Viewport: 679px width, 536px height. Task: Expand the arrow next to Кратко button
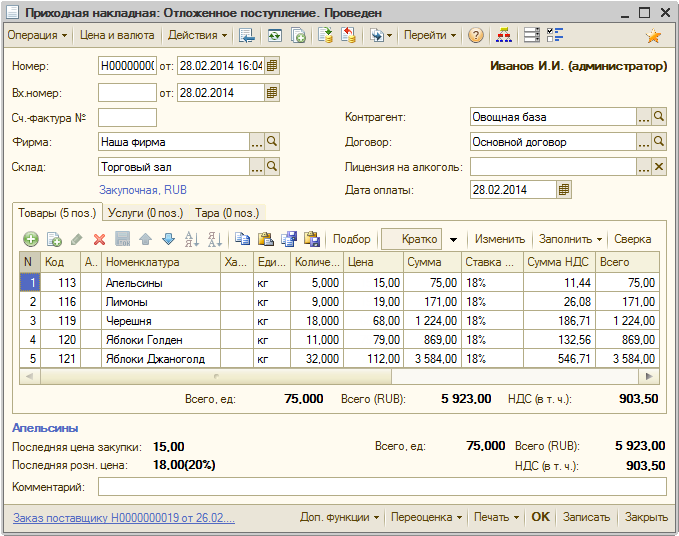453,239
